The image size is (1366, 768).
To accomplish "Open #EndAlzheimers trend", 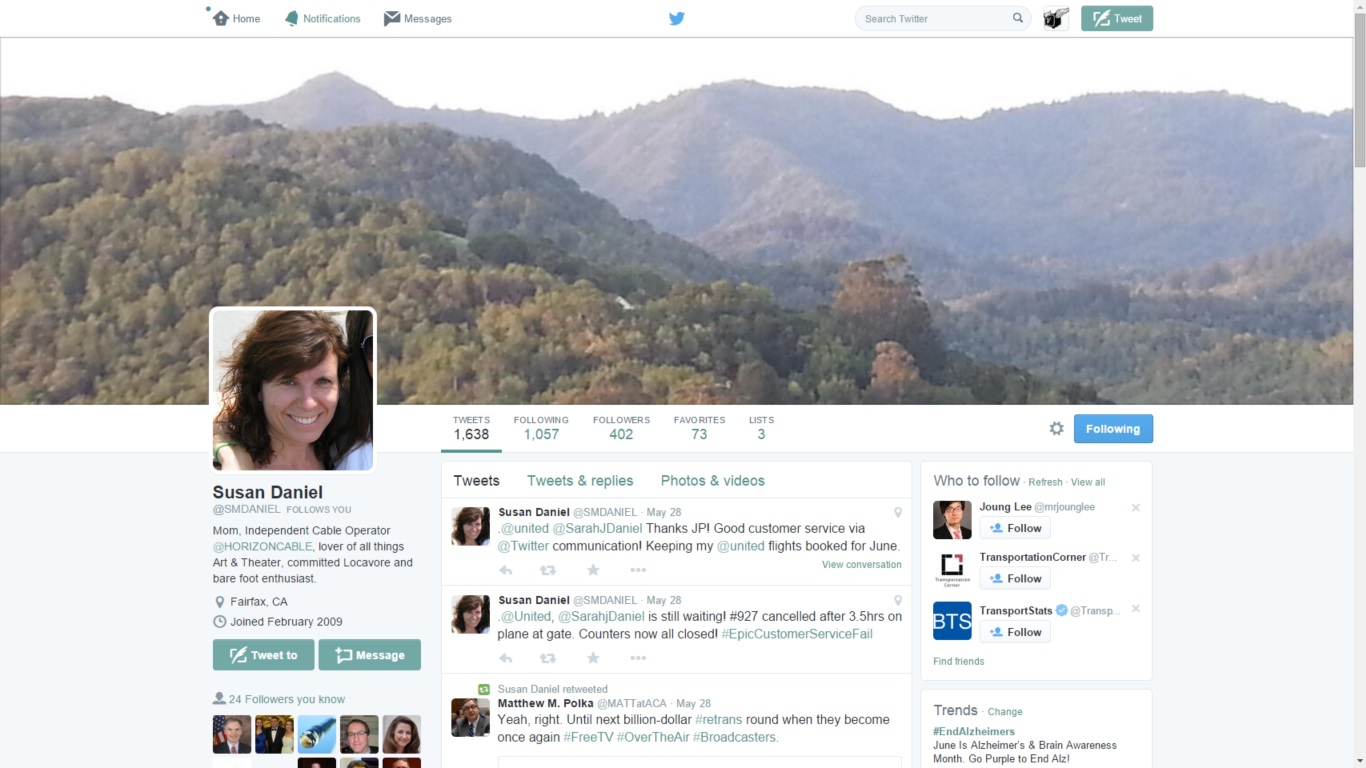I will click(x=974, y=731).
